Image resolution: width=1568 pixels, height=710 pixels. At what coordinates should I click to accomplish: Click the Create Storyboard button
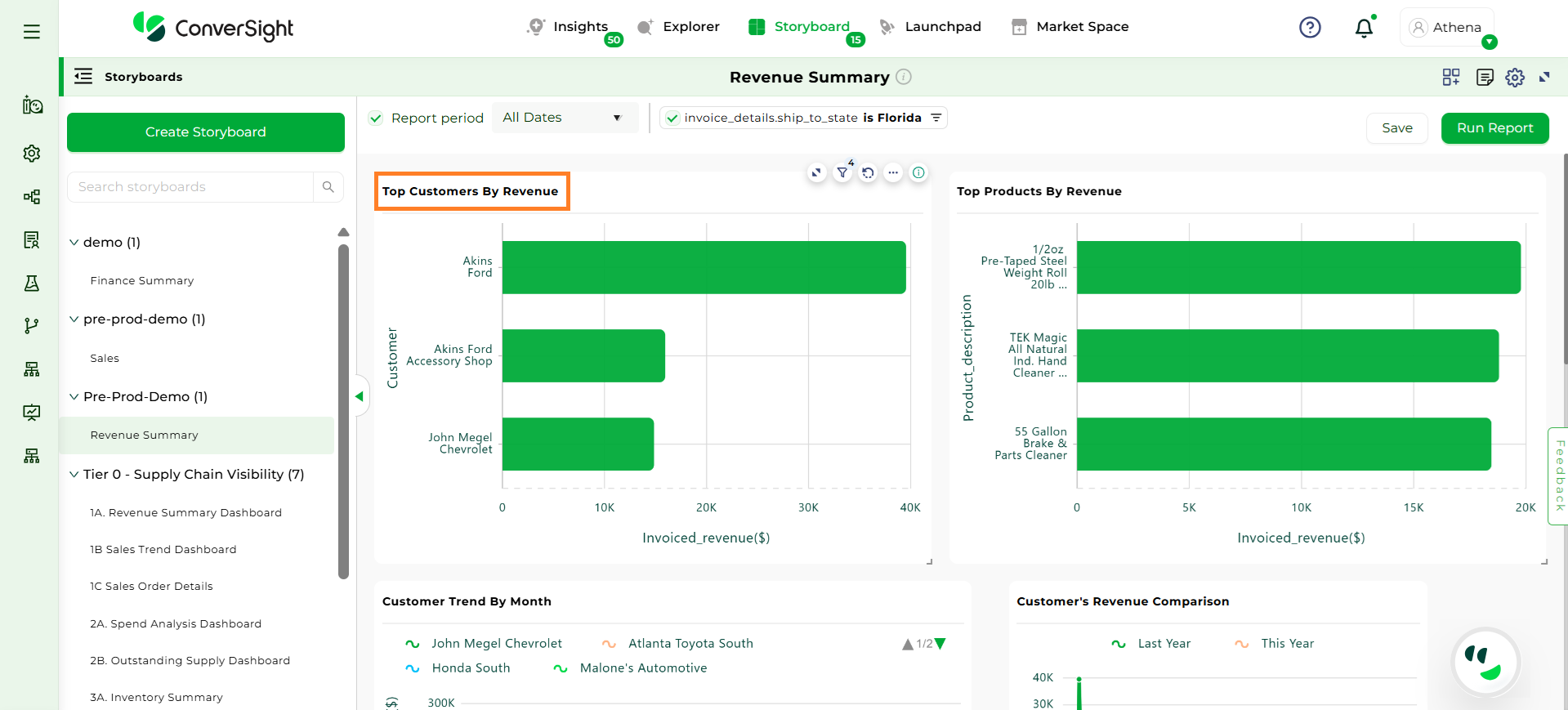pyautogui.click(x=206, y=132)
